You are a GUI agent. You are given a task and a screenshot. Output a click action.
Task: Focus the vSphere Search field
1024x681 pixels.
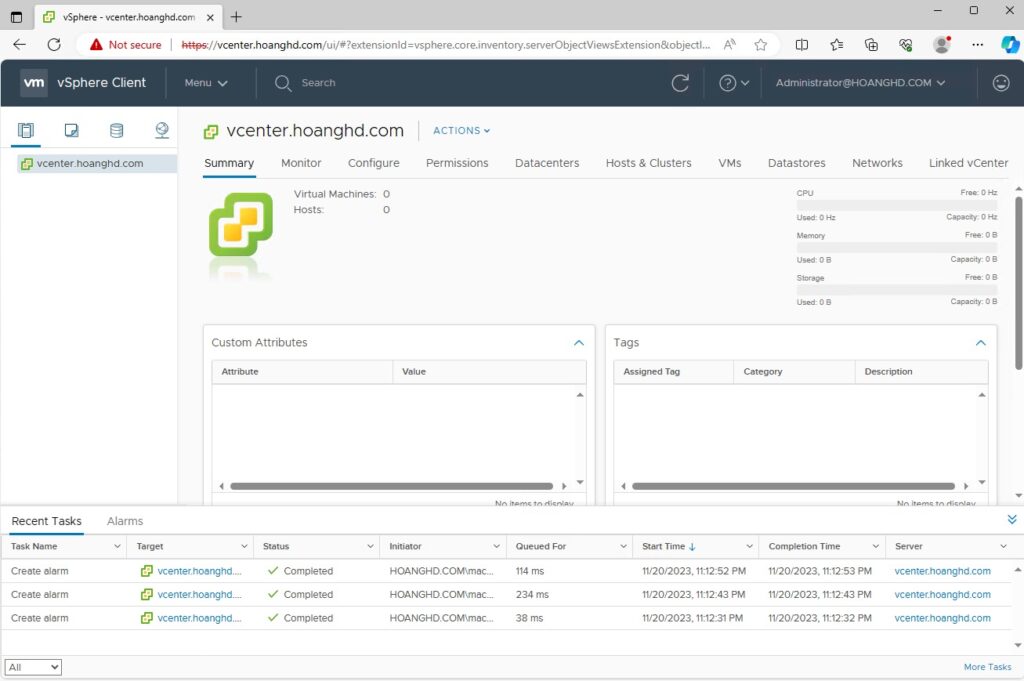[x=318, y=83]
